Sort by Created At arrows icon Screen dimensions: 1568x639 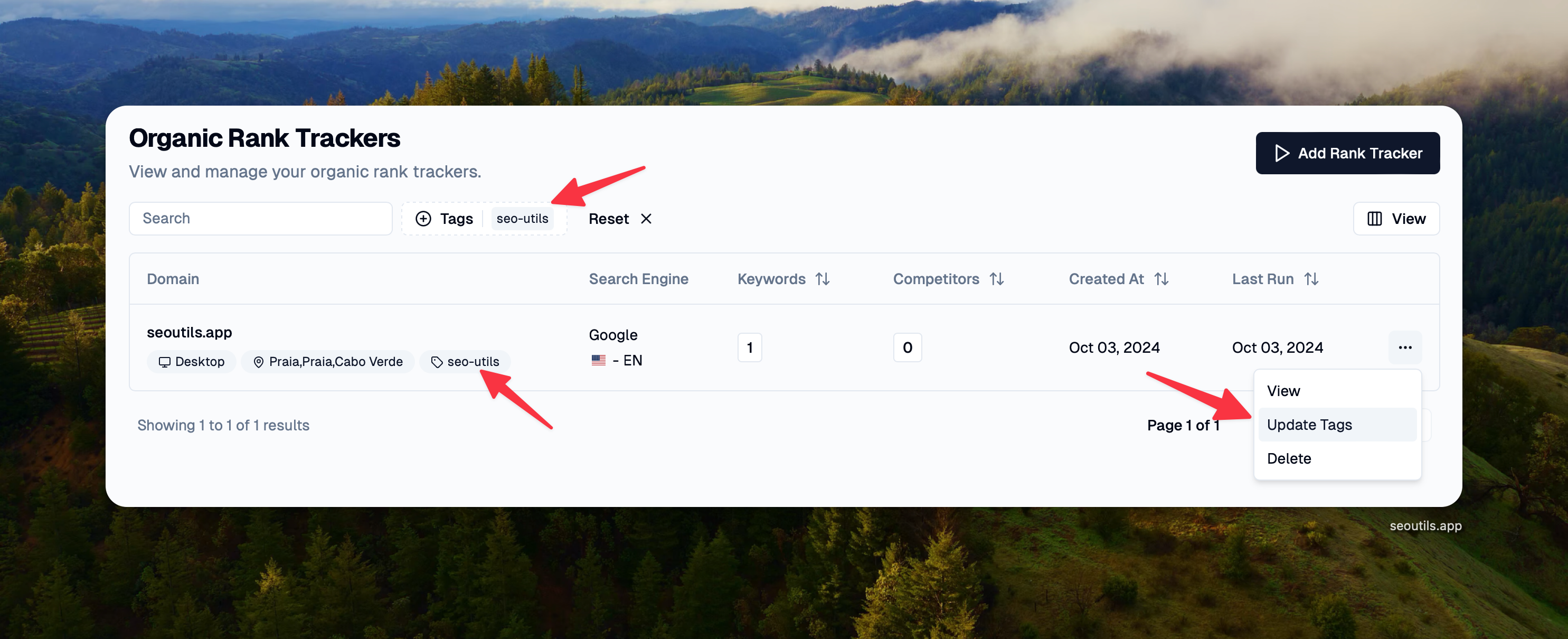click(1161, 279)
